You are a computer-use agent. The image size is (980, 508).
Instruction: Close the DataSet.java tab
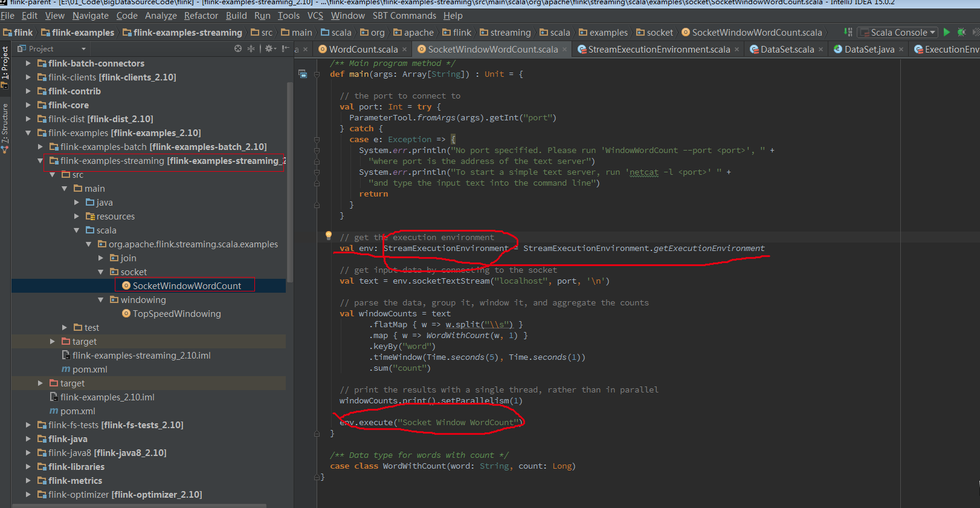[x=901, y=49]
